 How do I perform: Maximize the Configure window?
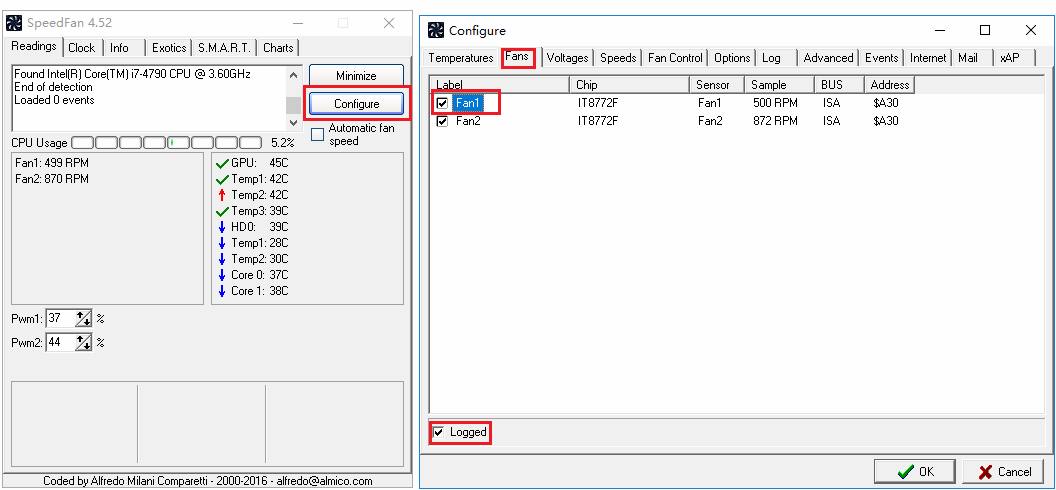point(985,30)
